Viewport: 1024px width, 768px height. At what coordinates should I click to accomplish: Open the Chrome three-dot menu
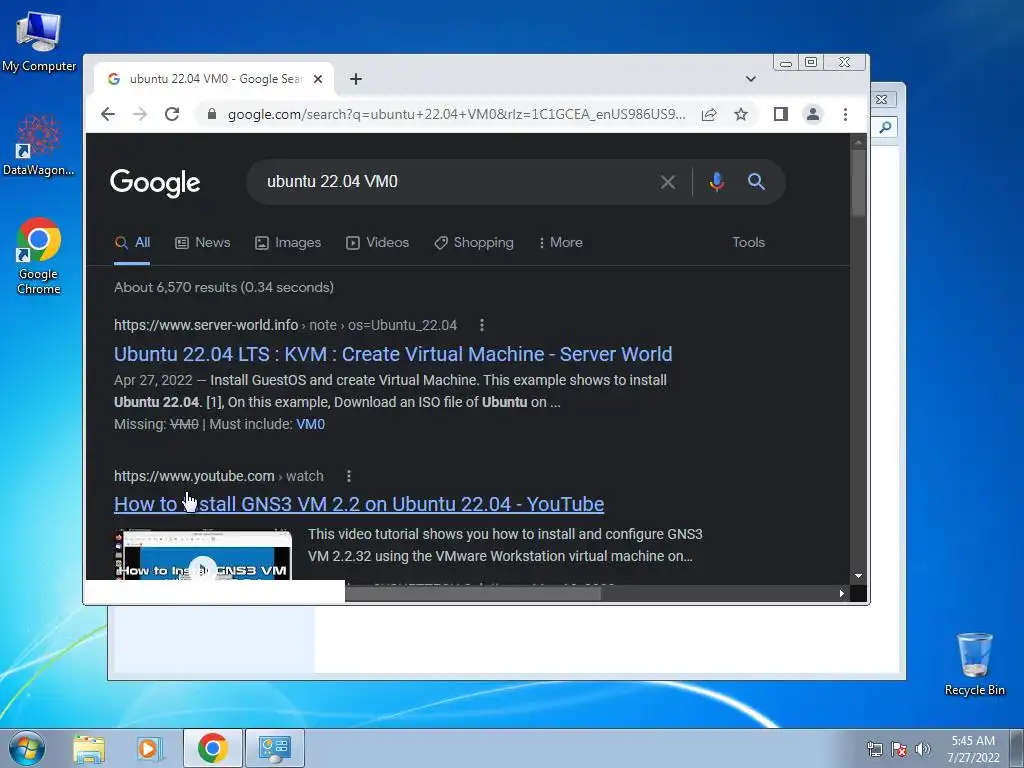pos(845,114)
